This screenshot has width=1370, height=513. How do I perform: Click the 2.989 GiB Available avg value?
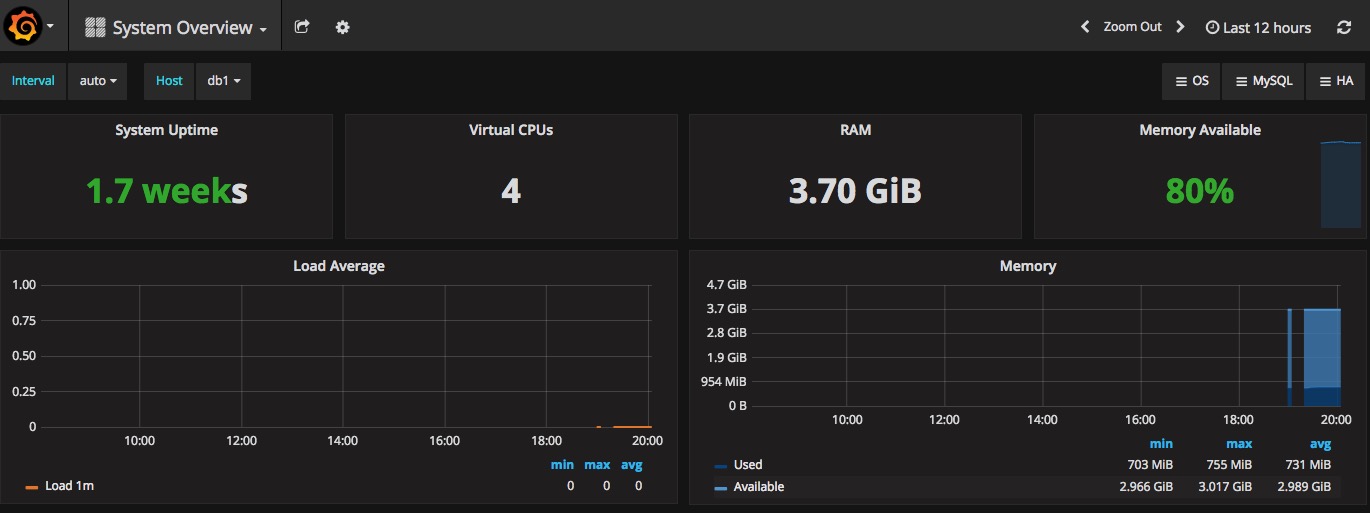tap(1303, 487)
